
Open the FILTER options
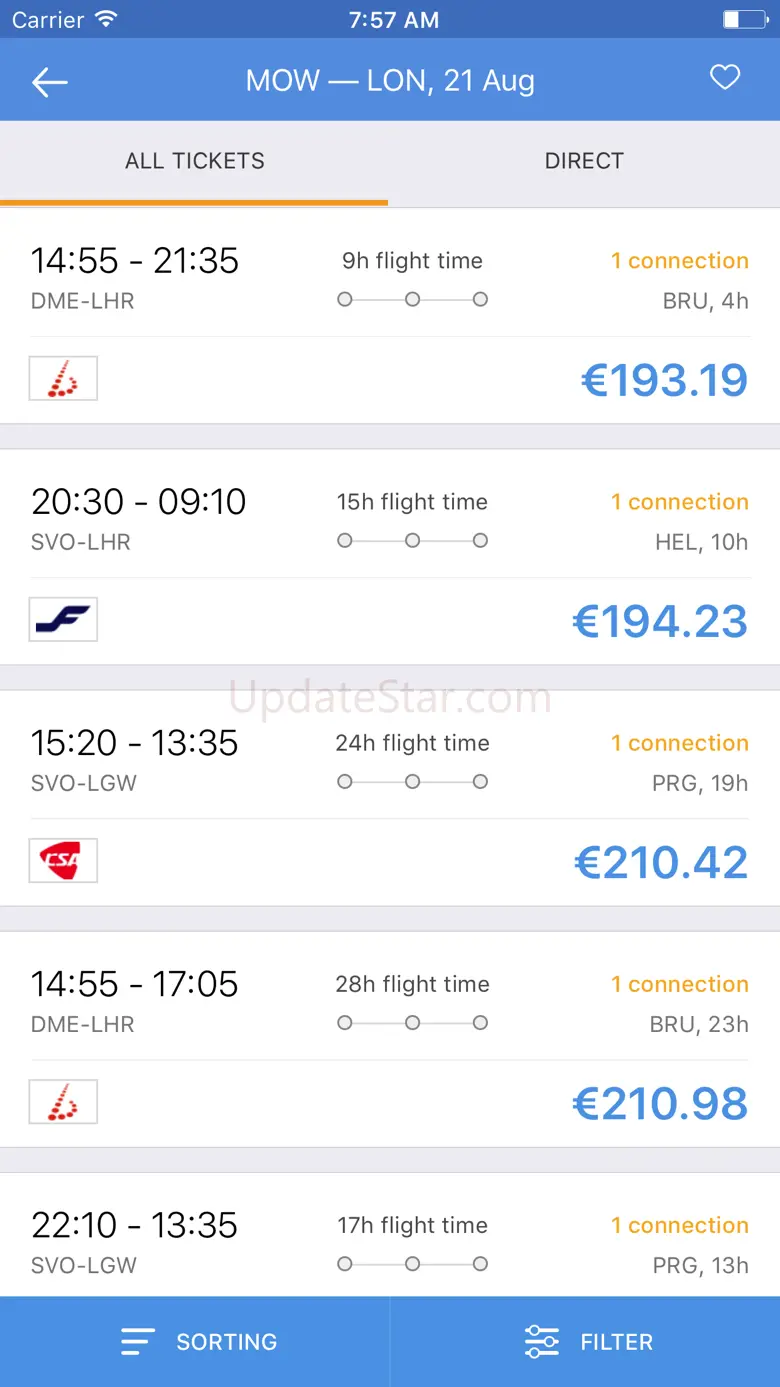click(616, 1342)
